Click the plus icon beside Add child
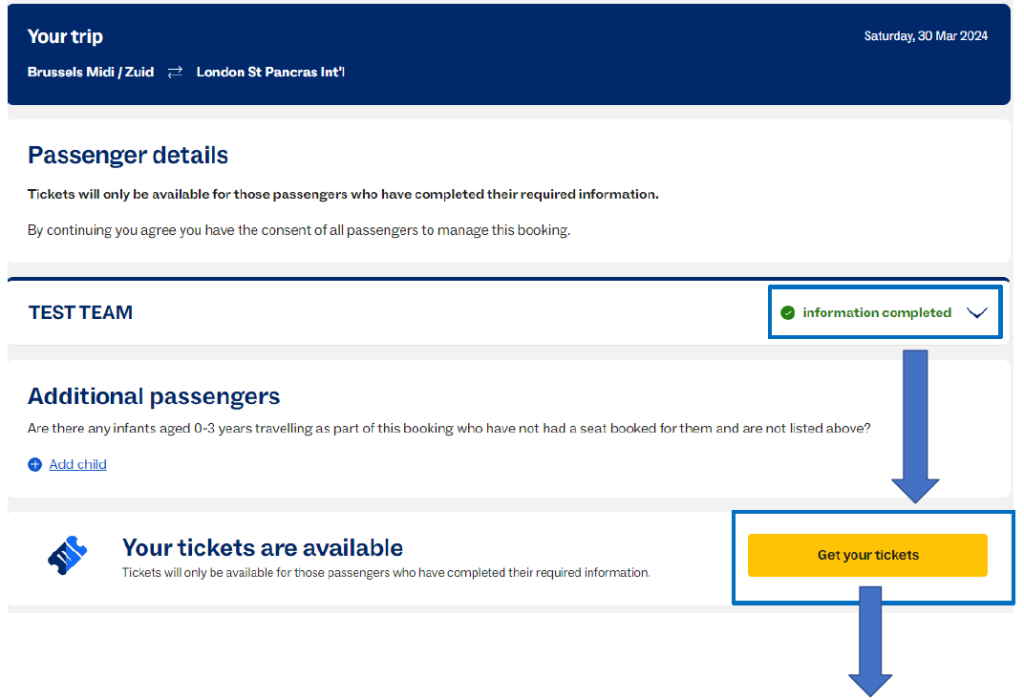 click(x=35, y=464)
